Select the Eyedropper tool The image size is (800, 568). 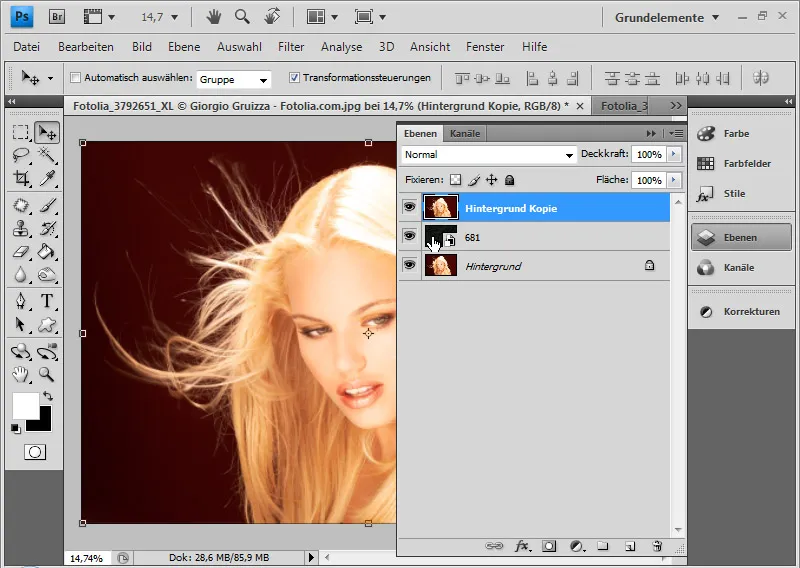47,178
